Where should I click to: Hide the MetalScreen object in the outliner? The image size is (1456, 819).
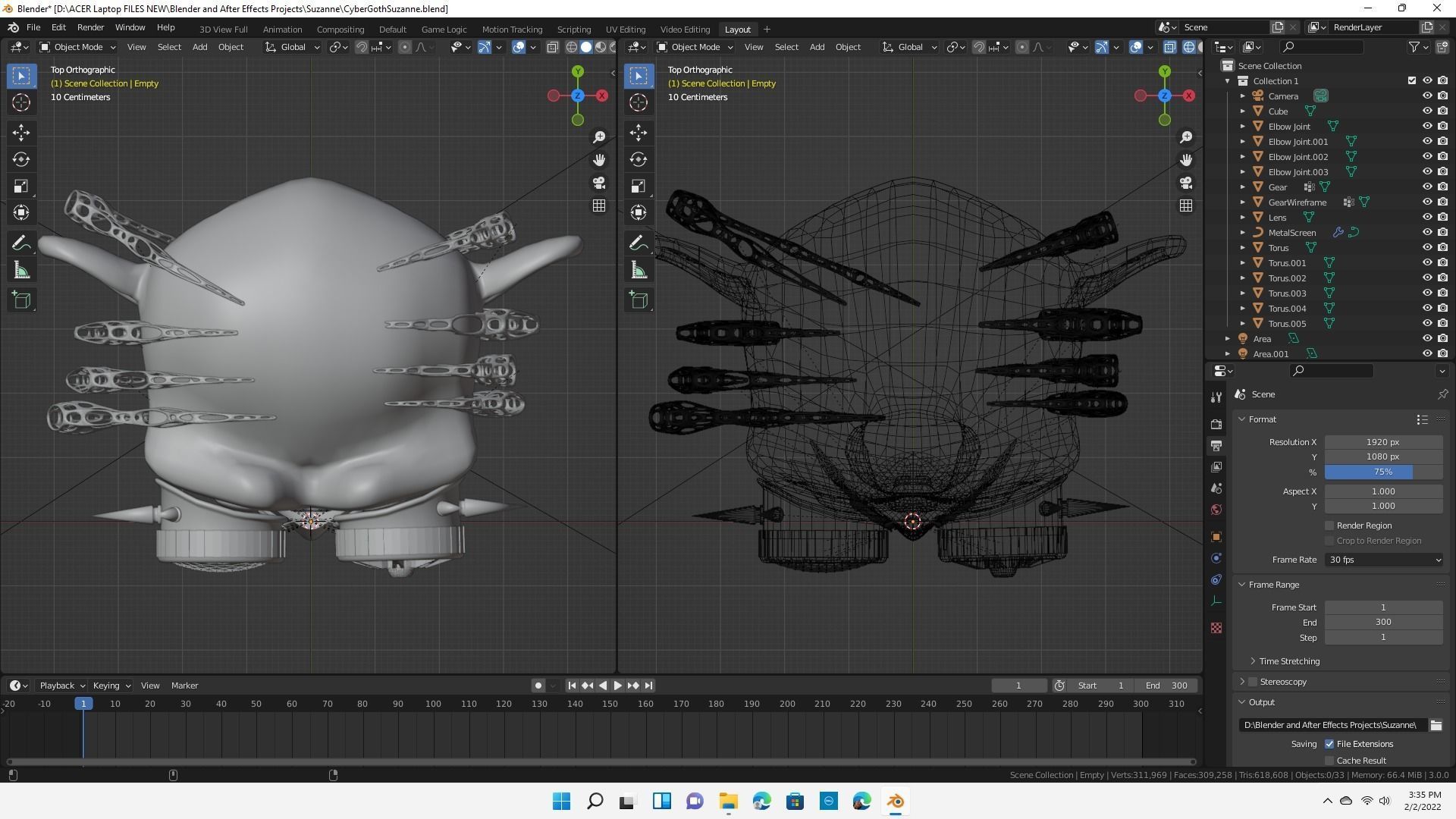(1426, 233)
